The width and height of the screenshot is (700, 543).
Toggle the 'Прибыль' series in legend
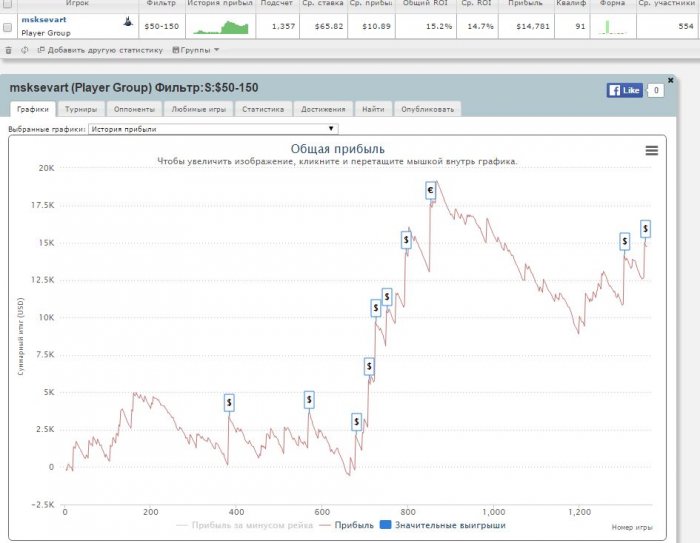pyautogui.click(x=346, y=524)
